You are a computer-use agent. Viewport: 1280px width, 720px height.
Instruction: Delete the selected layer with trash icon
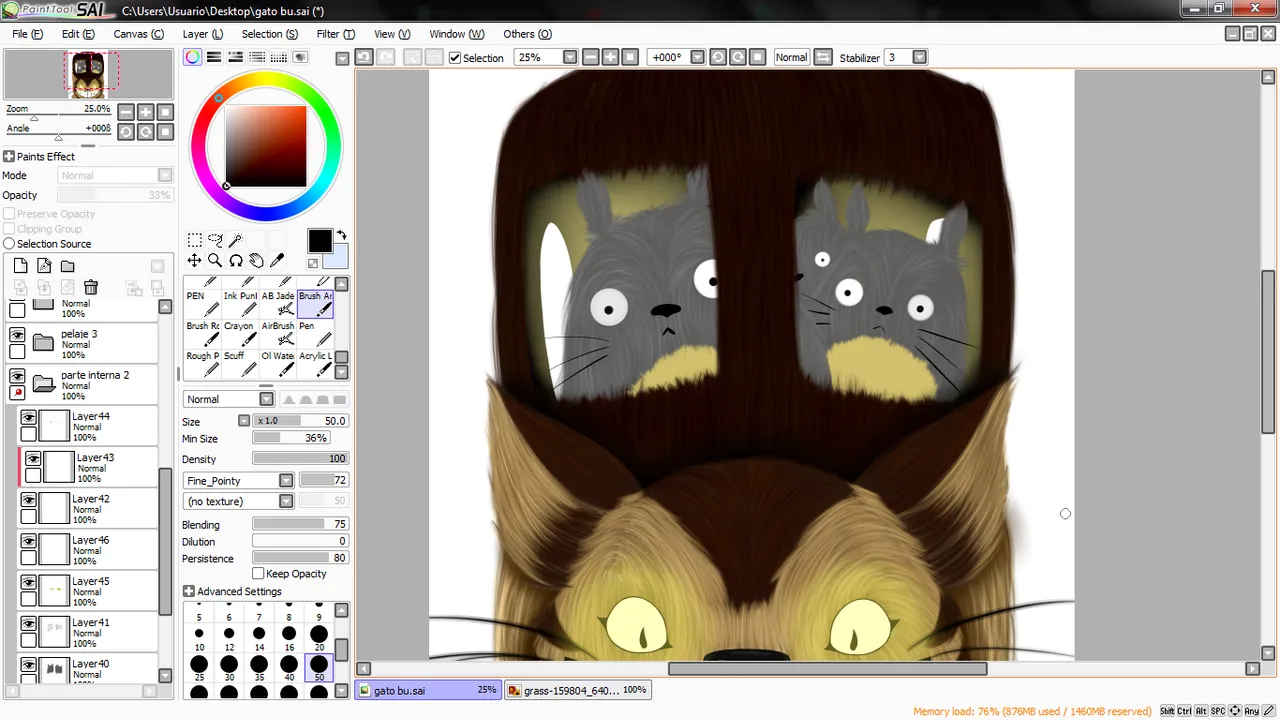[x=91, y=288]
